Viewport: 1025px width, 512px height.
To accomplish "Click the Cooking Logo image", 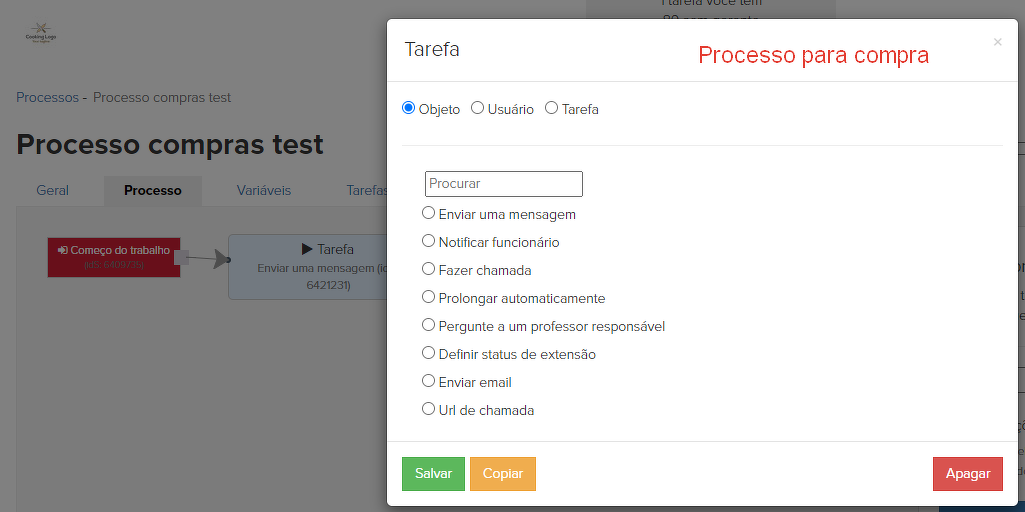I will 41,33.
